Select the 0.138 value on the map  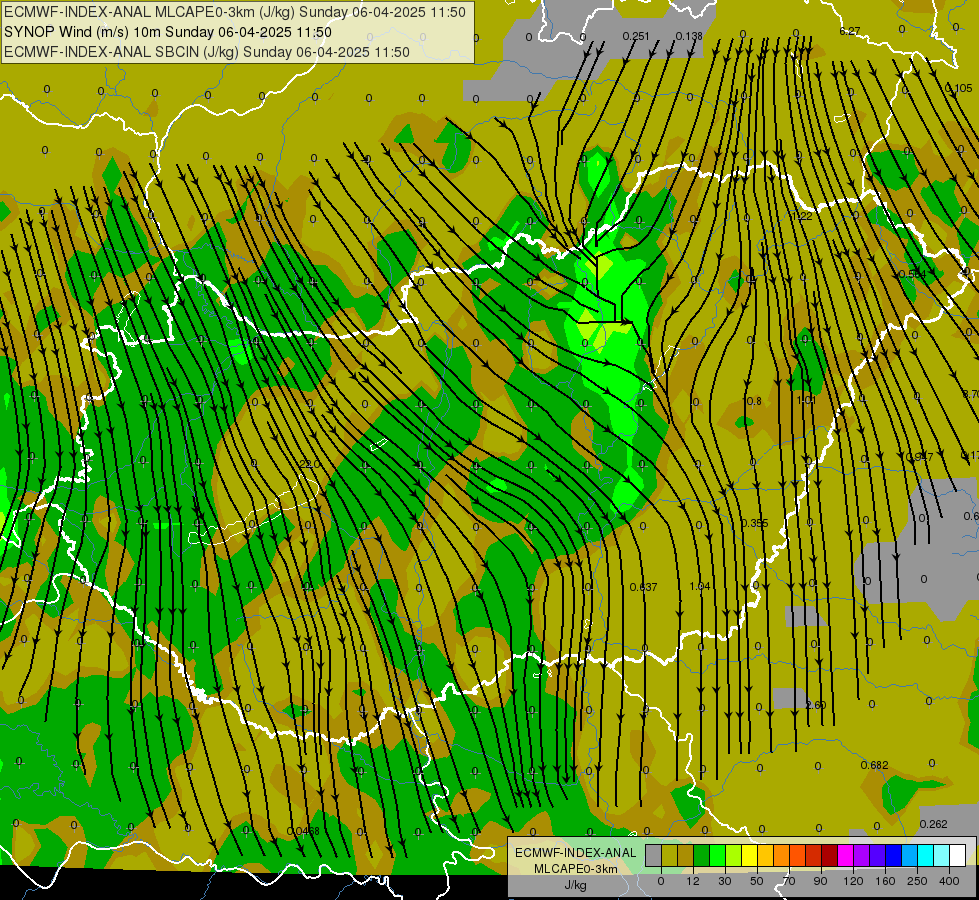pos(689,36)
